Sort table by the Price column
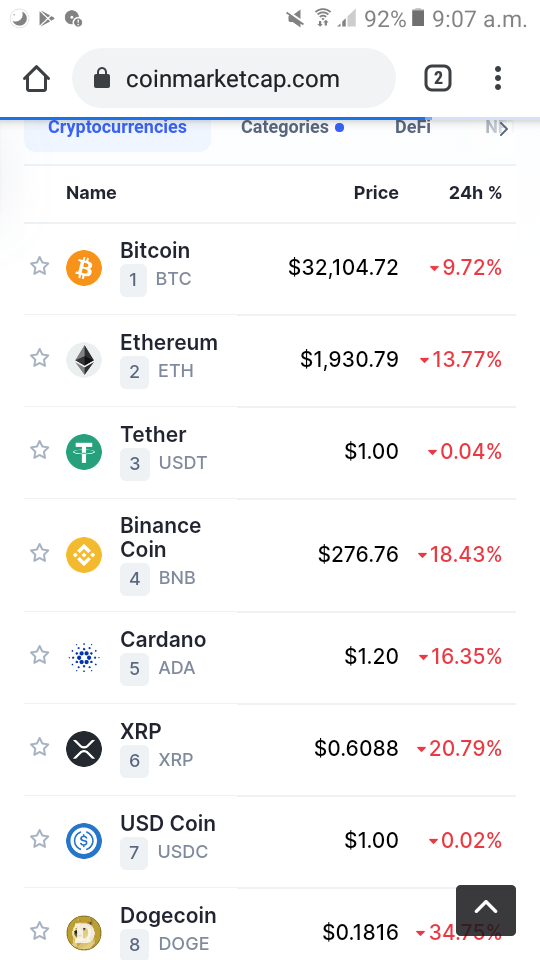540x960 pixels. (376, 193)
